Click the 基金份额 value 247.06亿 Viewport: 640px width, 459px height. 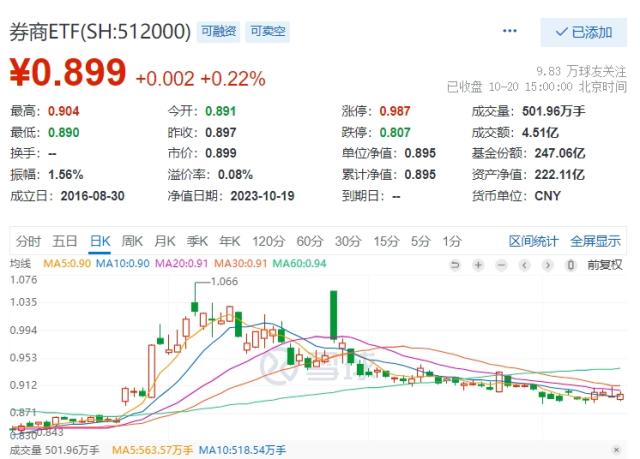click(560, 153)
